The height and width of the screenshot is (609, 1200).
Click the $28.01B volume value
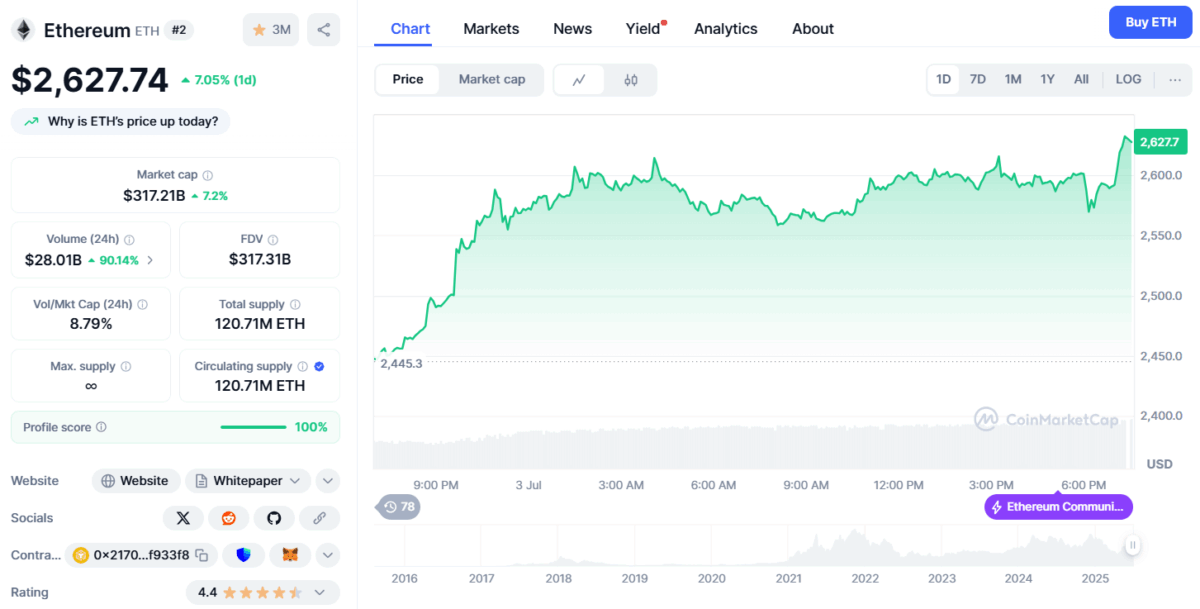(x=54, y=260)
